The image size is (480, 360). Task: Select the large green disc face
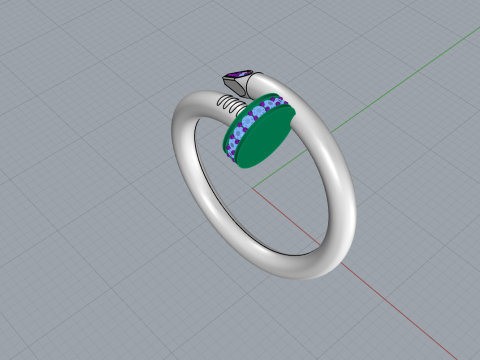point(267,137)
